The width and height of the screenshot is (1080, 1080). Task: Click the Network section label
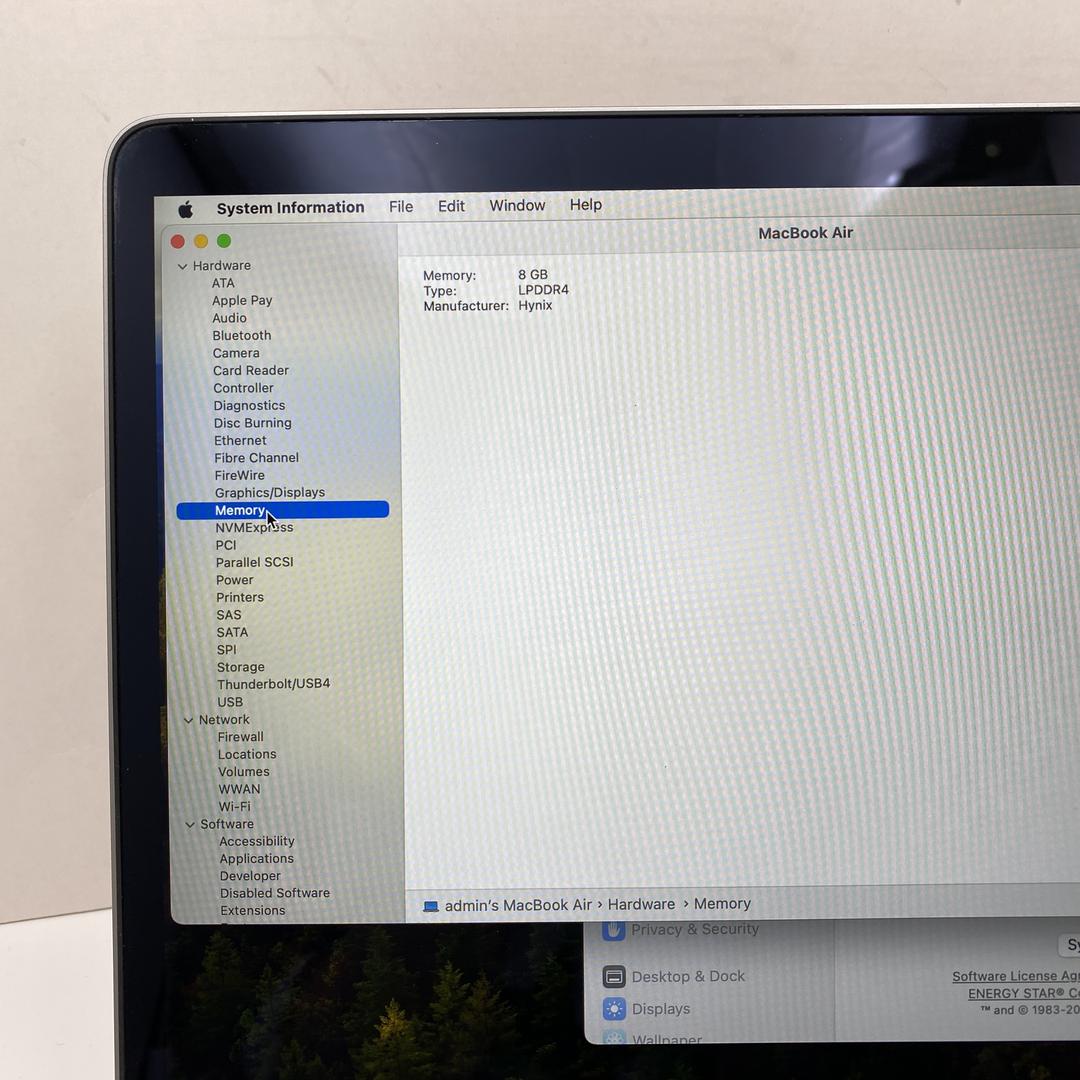(x=224, y=720)
